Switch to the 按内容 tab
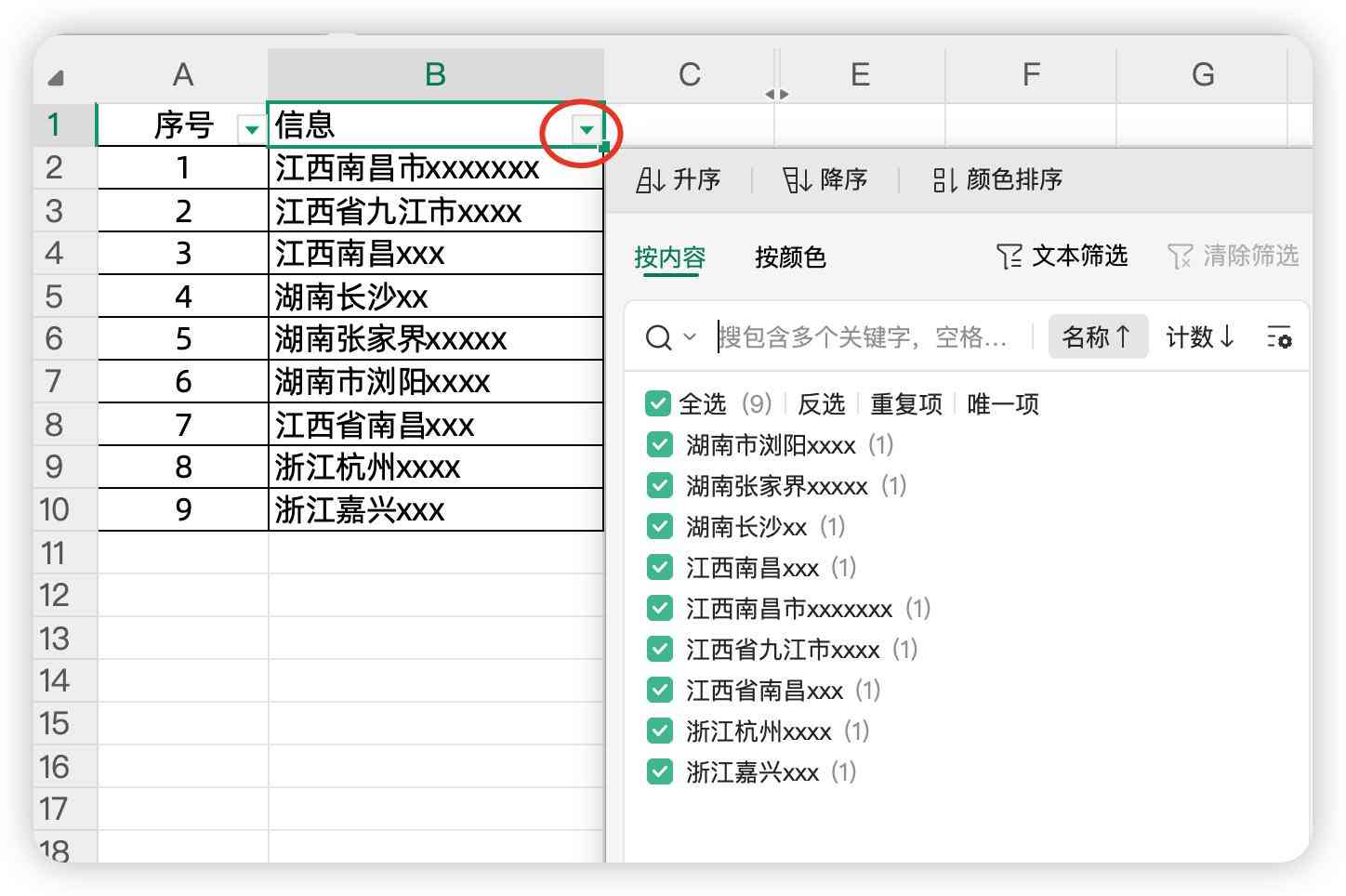1346x896 pixels. click(x=671, y=258)
